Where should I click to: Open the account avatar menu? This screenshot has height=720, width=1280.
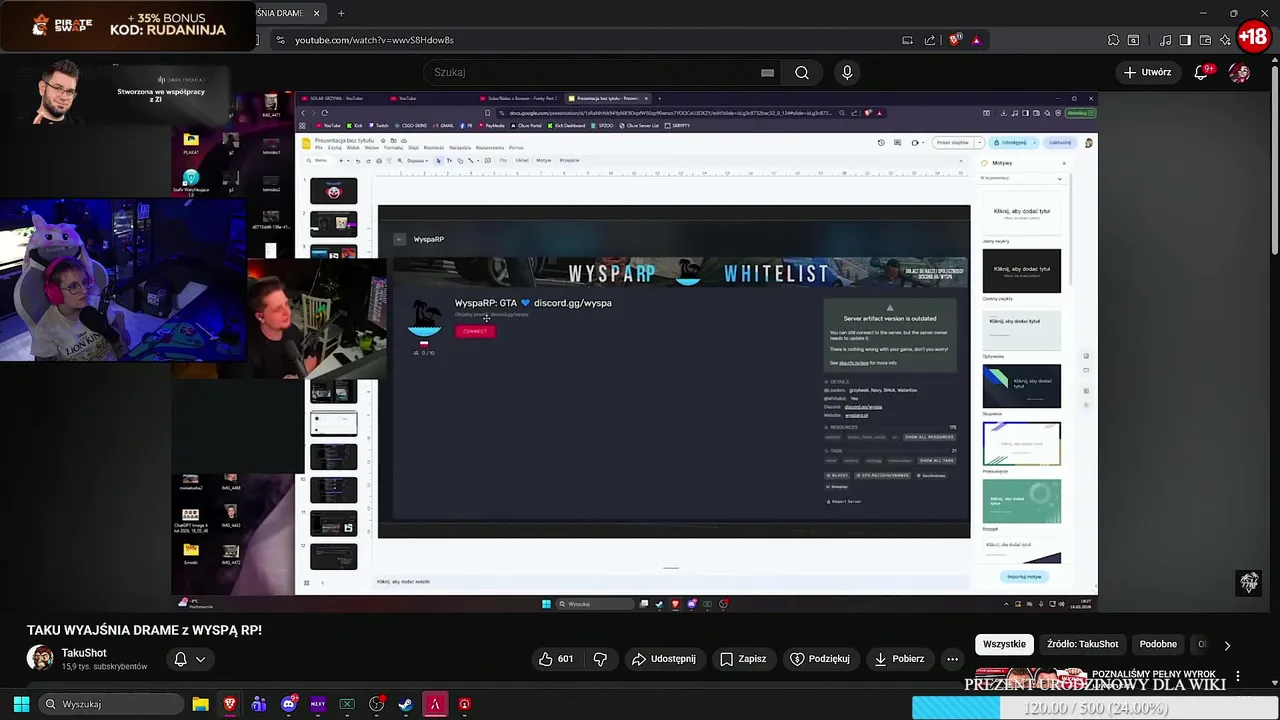(1240, 72)
